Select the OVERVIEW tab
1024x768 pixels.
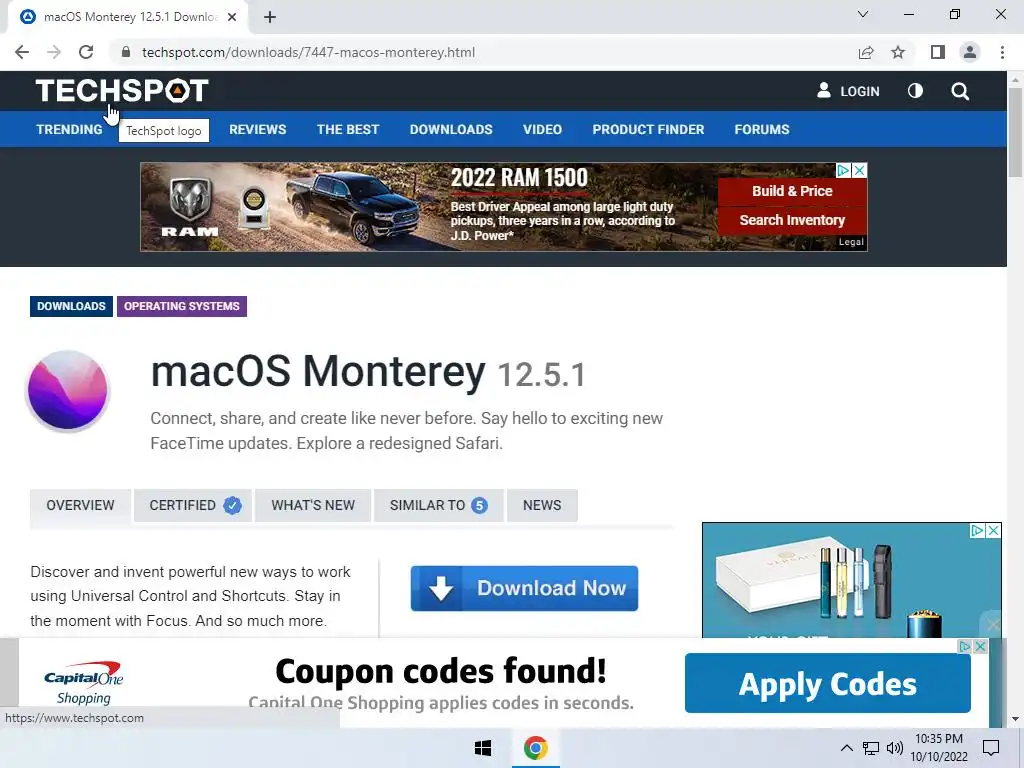tap(80, 505)
